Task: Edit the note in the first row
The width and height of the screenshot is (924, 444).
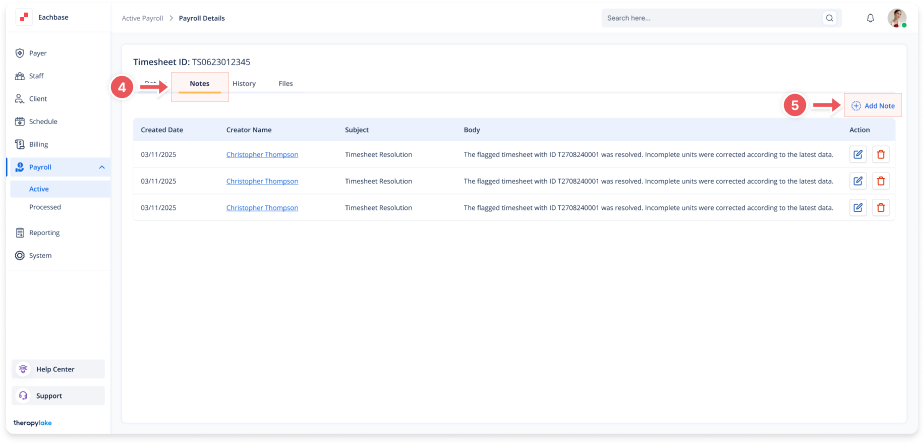Action: [x=858, y=154]
